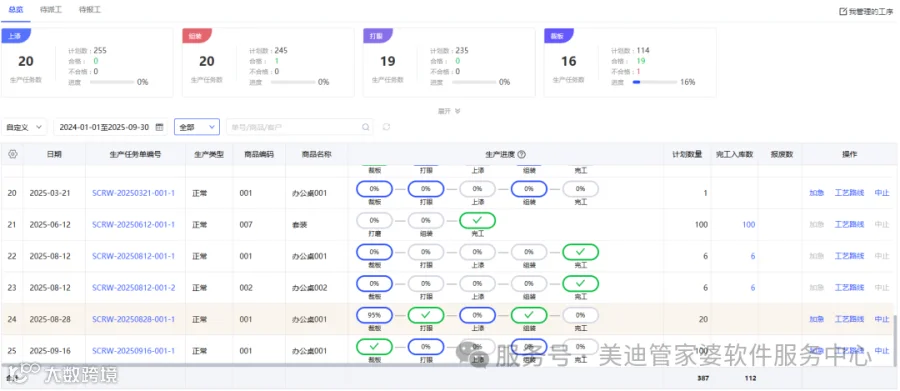Click the green 裁板 checkmark in row 25
Image resolution: width=900 pixels, height=391 pixels.
tap(374, 347)
